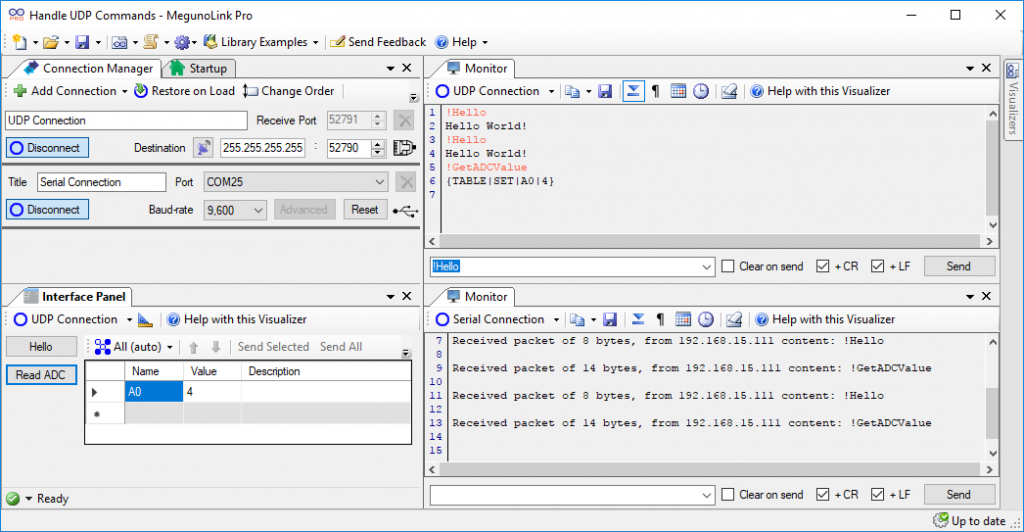Select the A0 name cell in table
Viewport: 1024px width, 532px height.
click(x=154, y=392)
